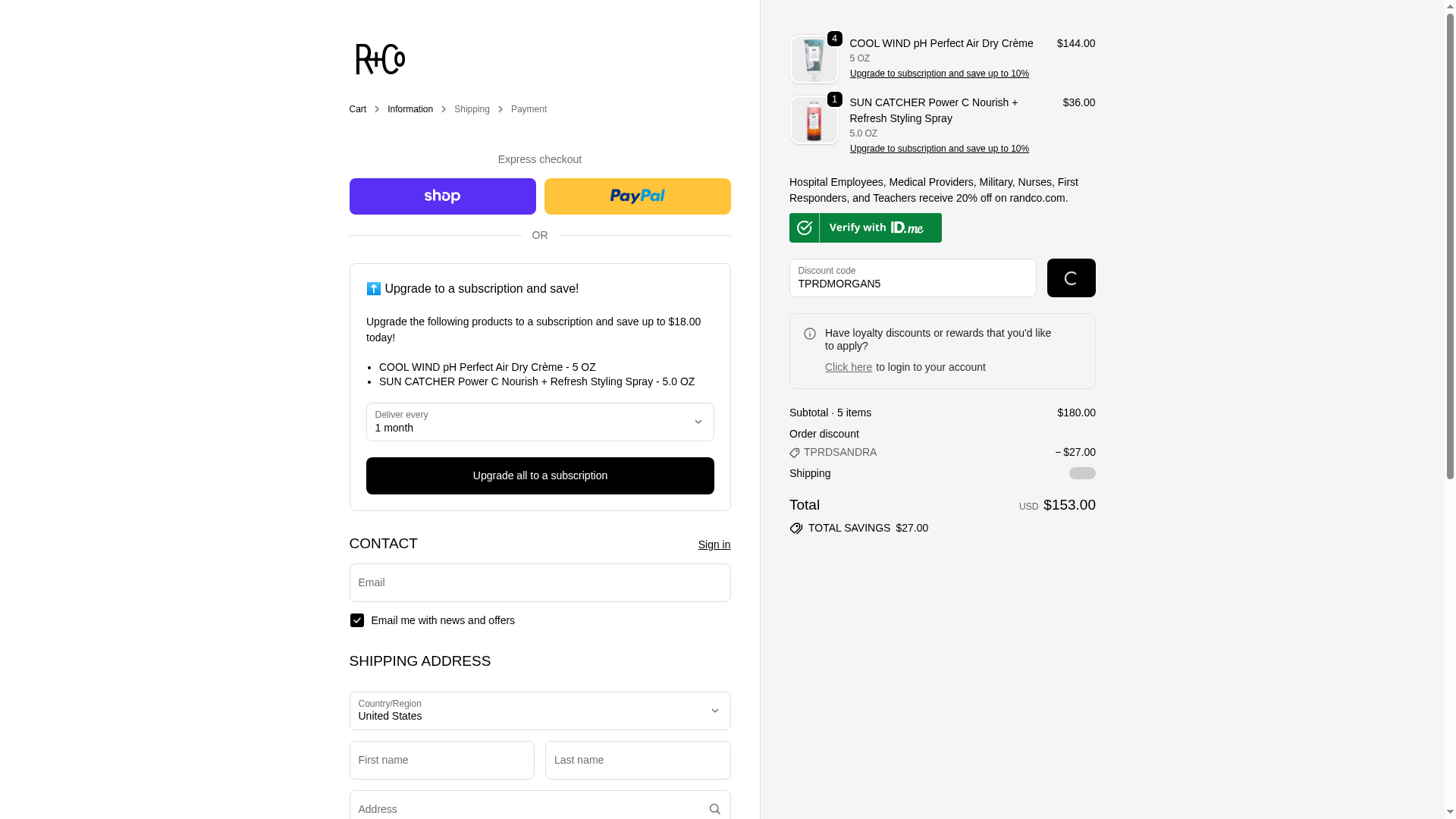Click the SUN CATCHER spray thumbnail
This screenshot has width=1456, height=819.
814,120
